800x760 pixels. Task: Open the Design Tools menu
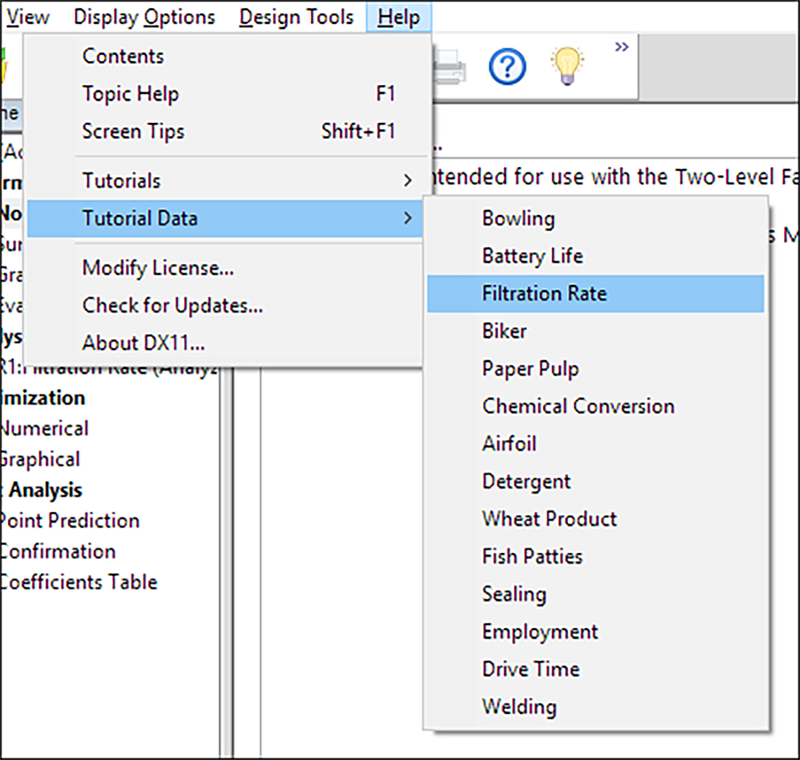pos(296,17)
